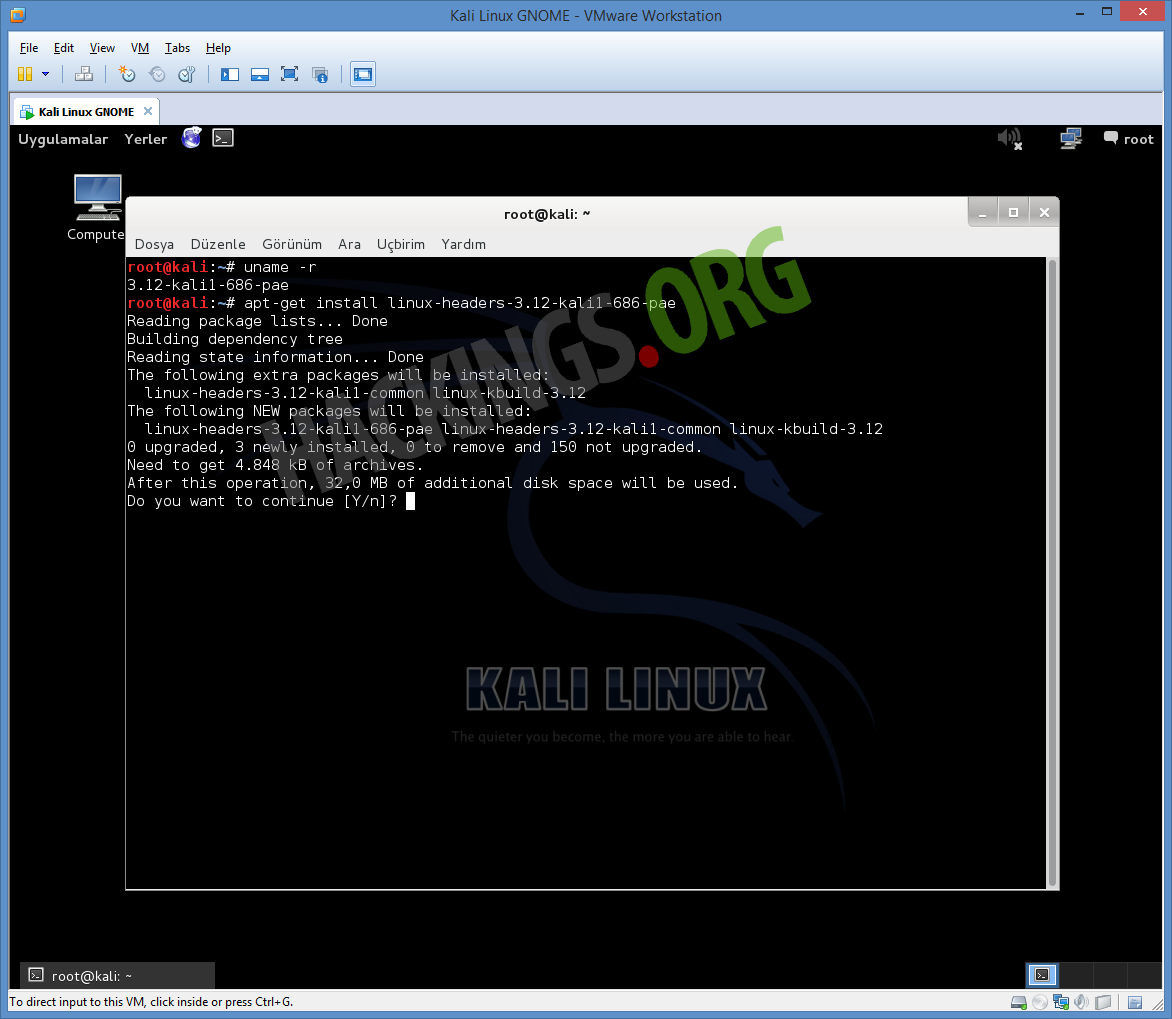Screen dimensions: 1172x1019
Task: Revert VM to the previous snapshot
Action: click(x=157, y=74)
